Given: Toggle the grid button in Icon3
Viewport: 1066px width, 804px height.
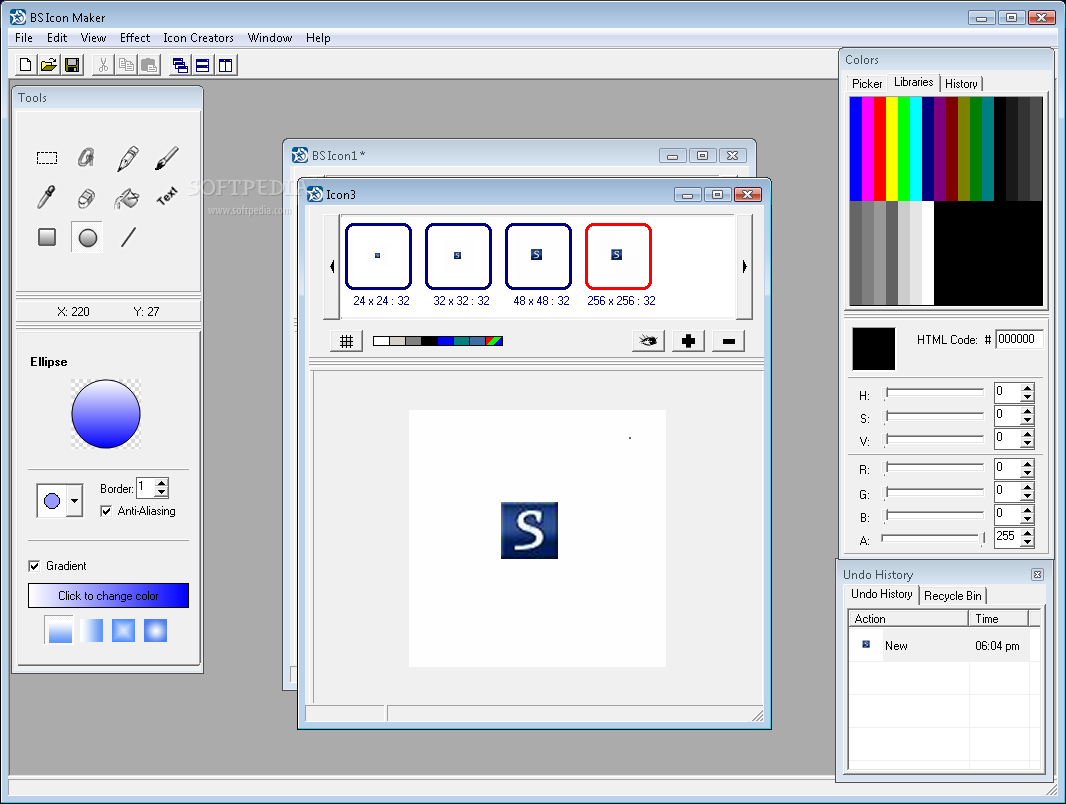Looking at the screenshot, I should [347, 341].
